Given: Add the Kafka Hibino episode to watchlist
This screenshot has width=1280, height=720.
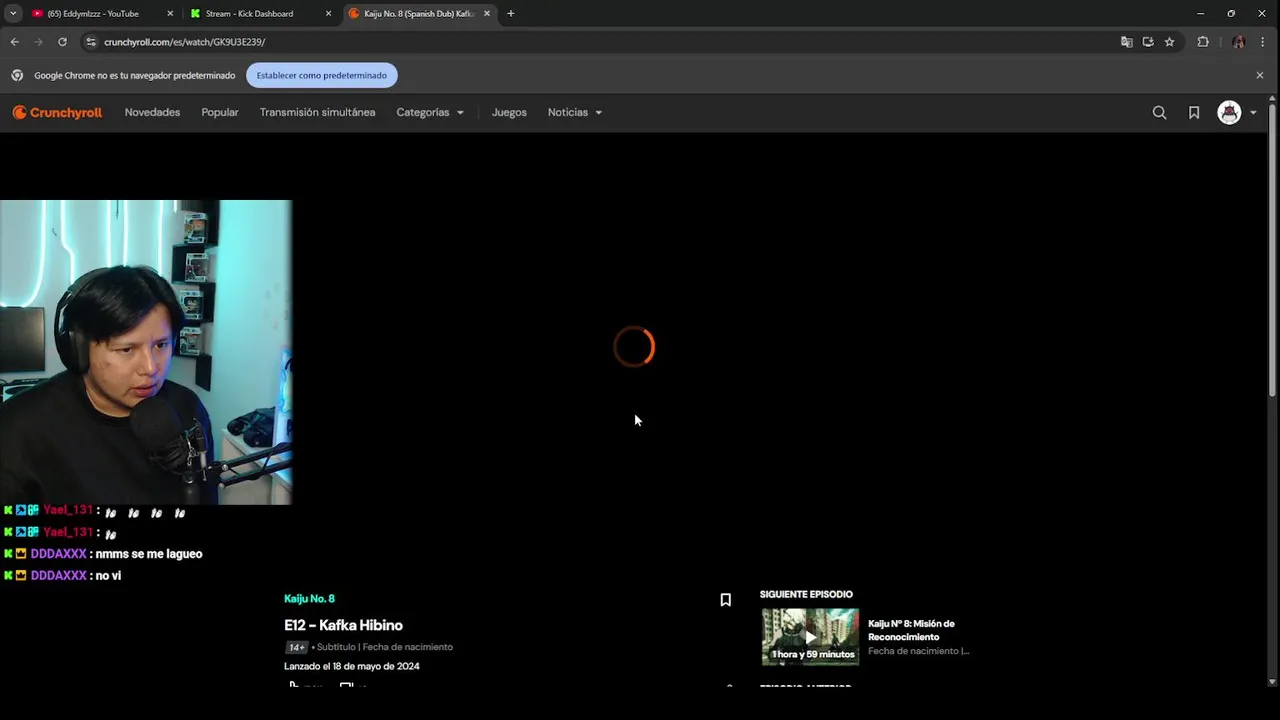Looking at the screenshot, I should click(x=726, y=600).
